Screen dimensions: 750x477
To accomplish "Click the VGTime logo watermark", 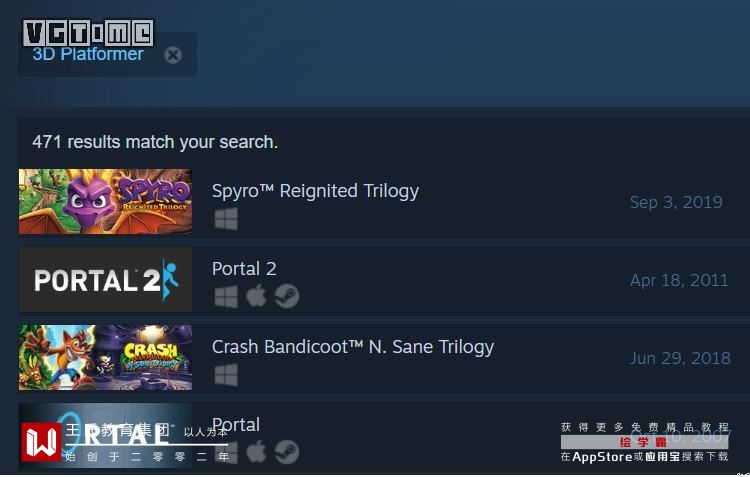I will (x=88, y=33).
